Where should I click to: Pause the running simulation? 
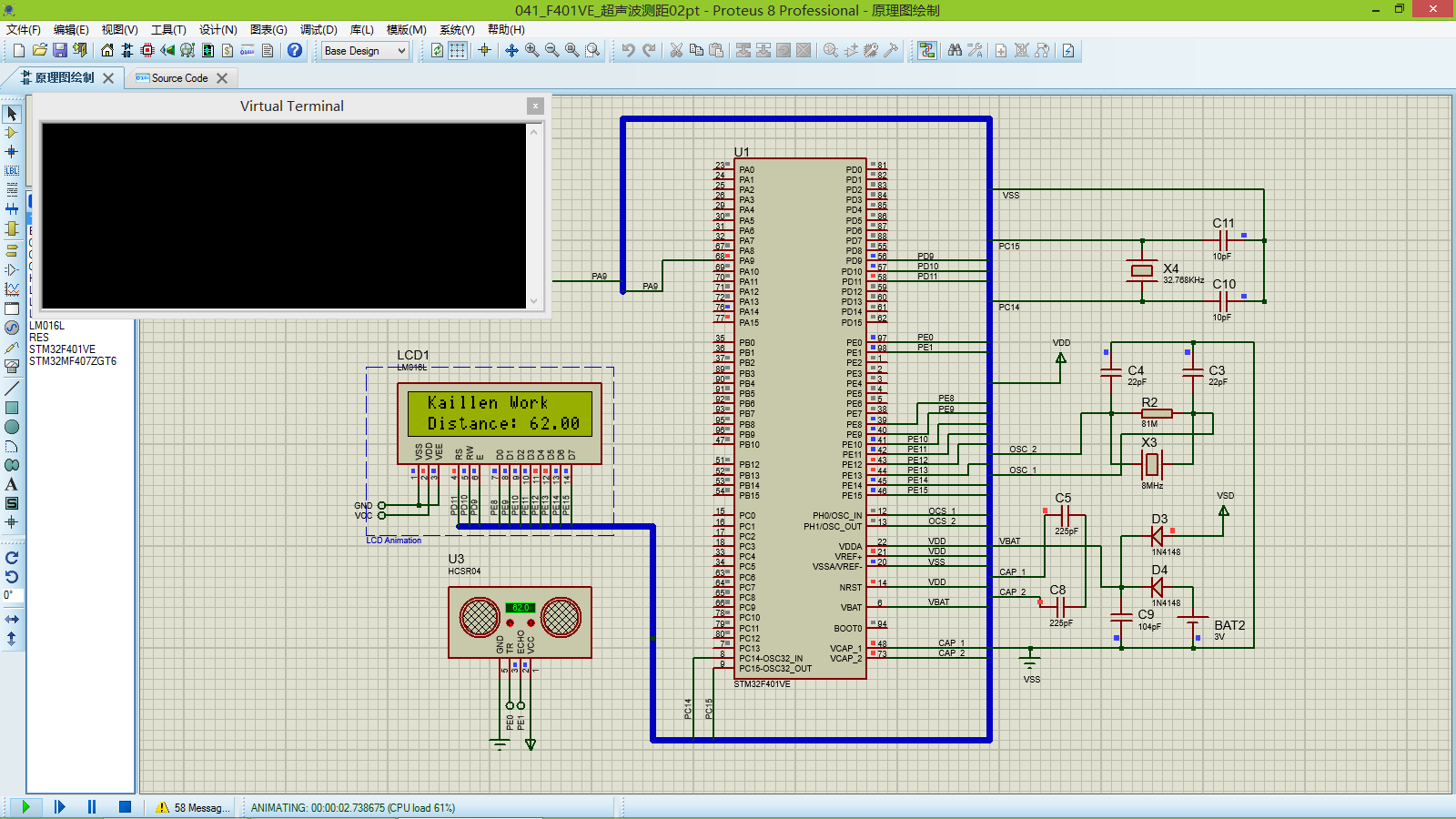pos(92,806)
